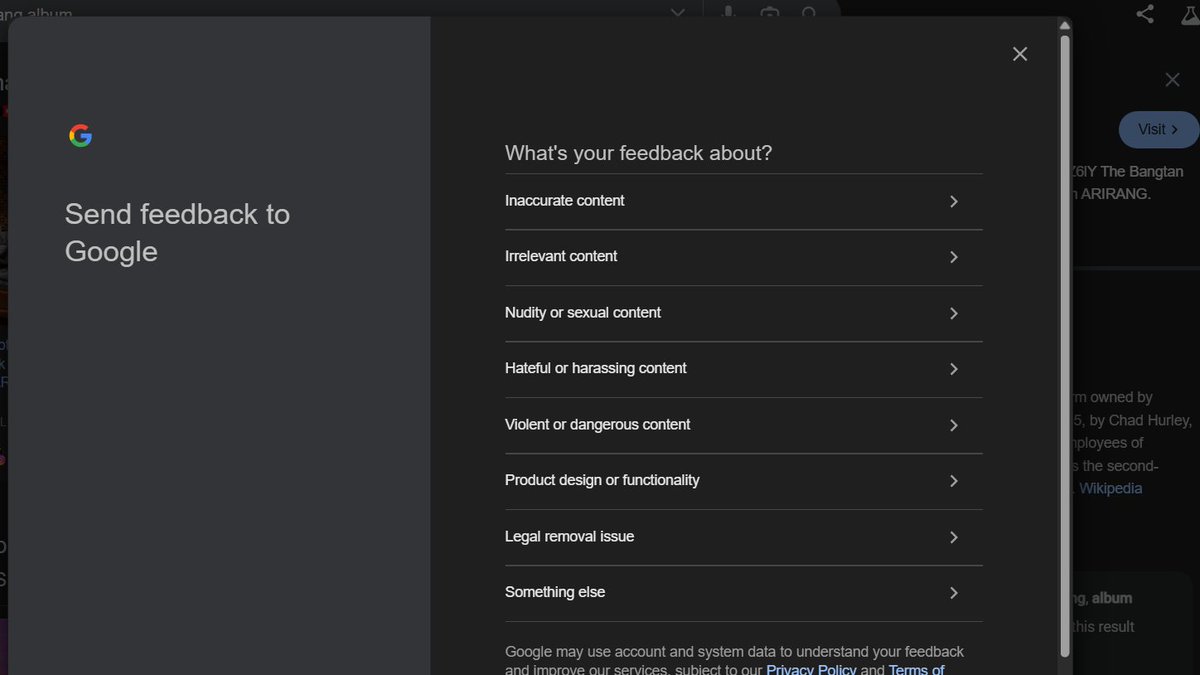Click the microphone voice search icon
Screen dimensions: 1200x675
(x=729, y=13)
